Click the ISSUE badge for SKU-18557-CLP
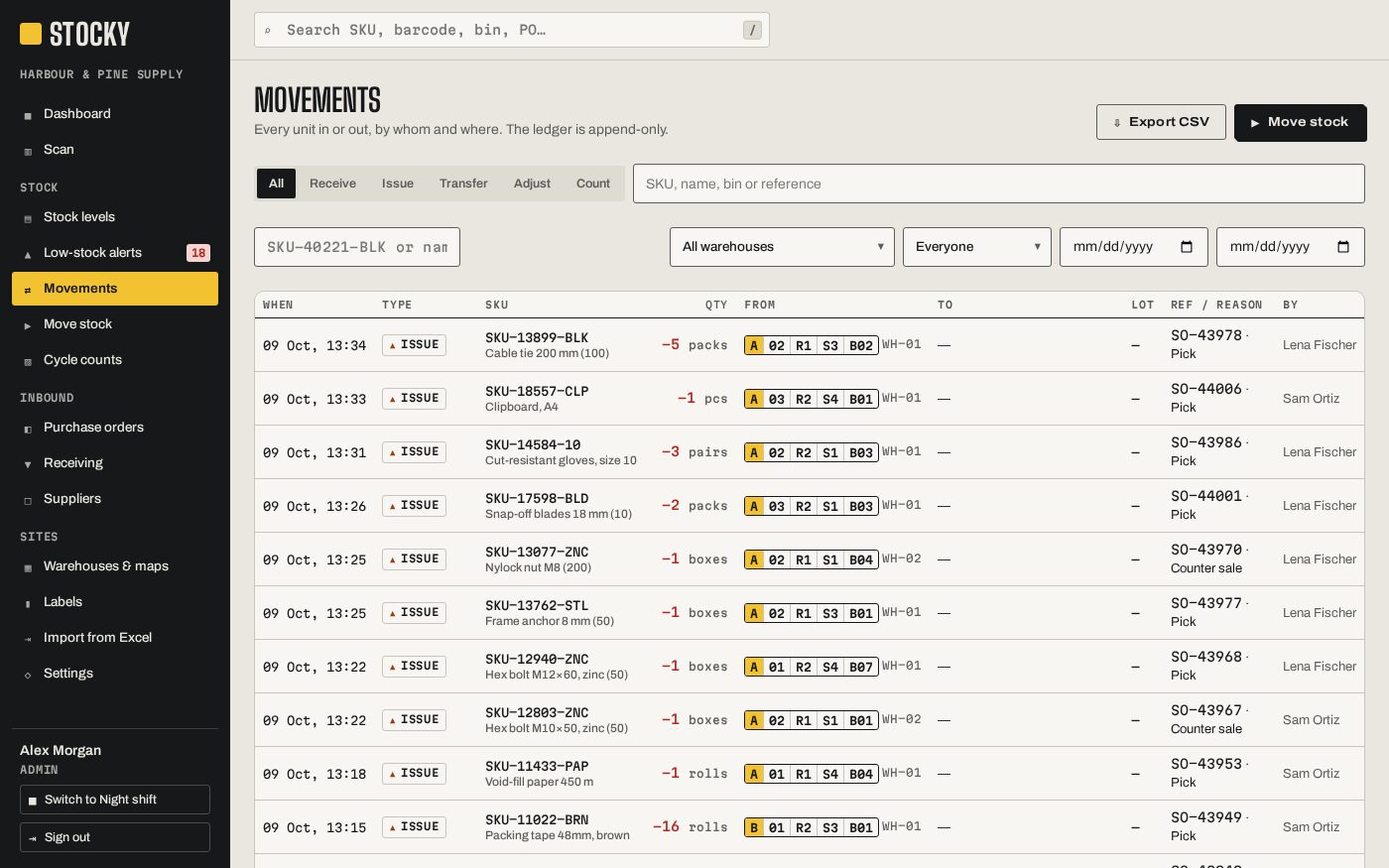The height and width of the screenshot is (868, 1389). [414, 399]
